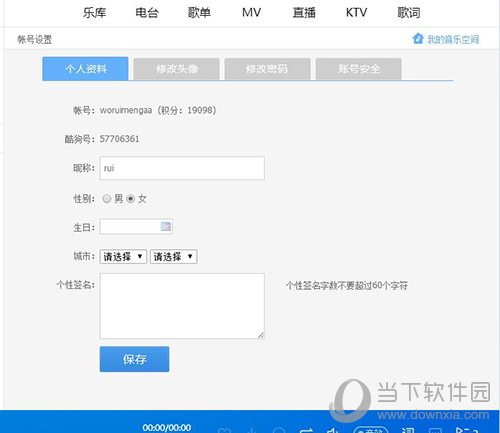Open the 歌单 playlist tab

pyautogui.click(x=199, y=13)
